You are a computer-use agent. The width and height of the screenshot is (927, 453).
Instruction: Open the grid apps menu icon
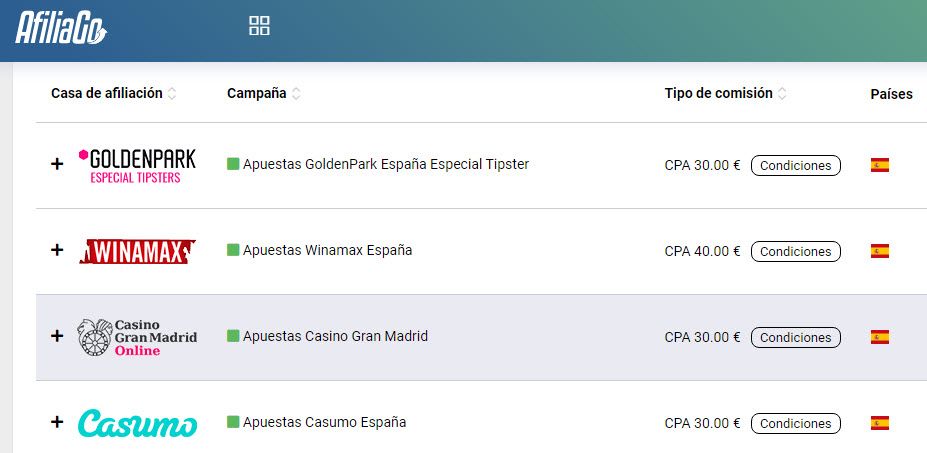click(259, 26)
